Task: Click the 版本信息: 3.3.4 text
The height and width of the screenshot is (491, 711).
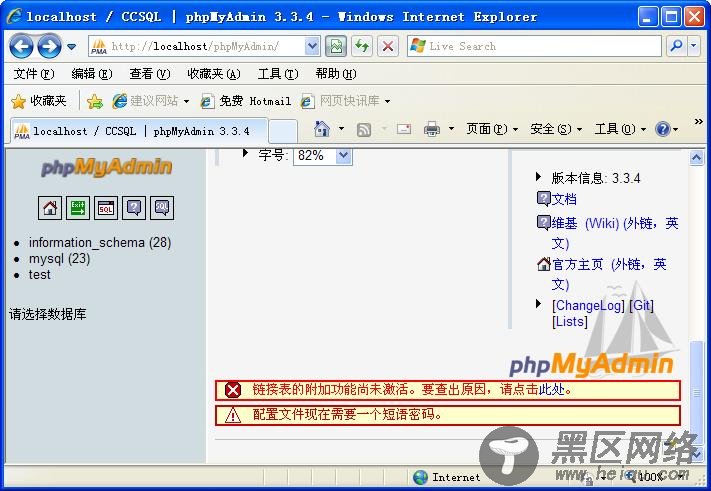Action: pyautogui.click(x=596, y=179)
